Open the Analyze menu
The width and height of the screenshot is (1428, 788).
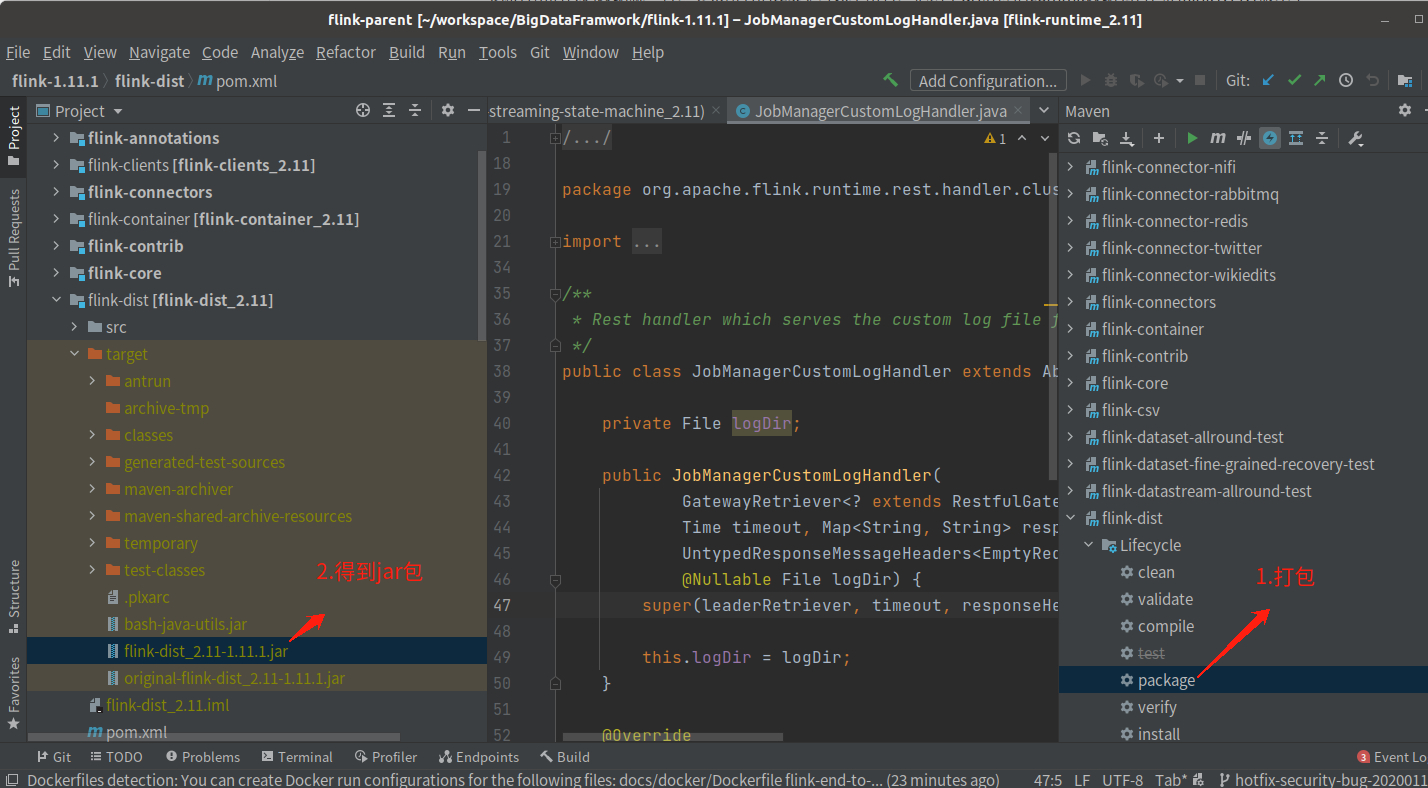pos(277,52)
